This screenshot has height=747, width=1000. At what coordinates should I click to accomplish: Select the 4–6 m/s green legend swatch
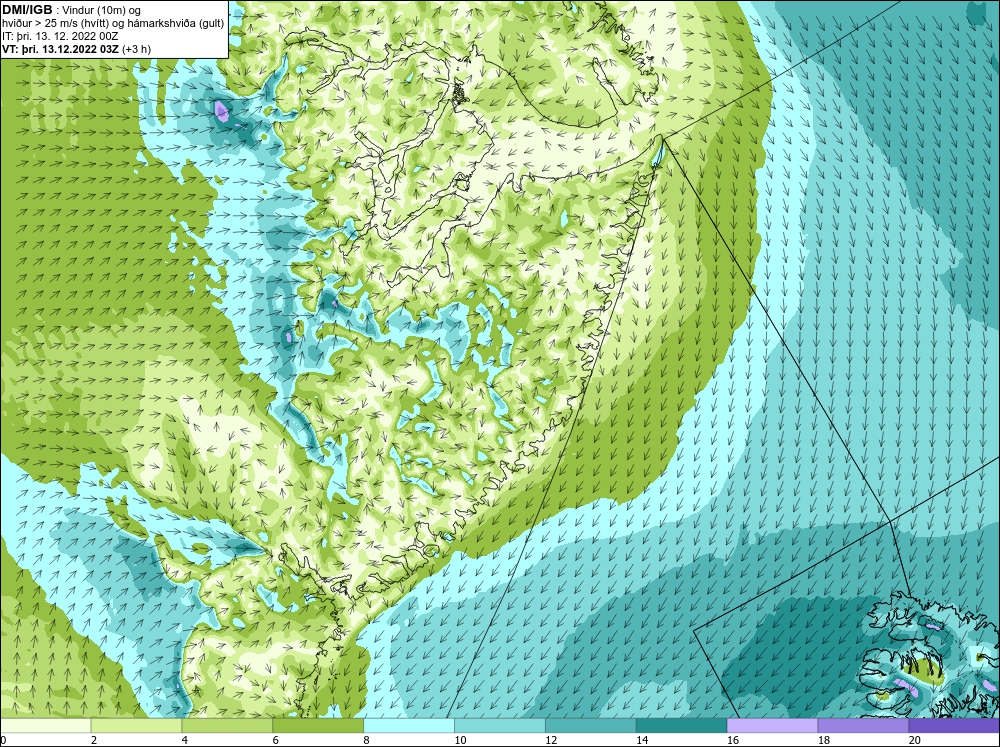click(x=227, y=725)
